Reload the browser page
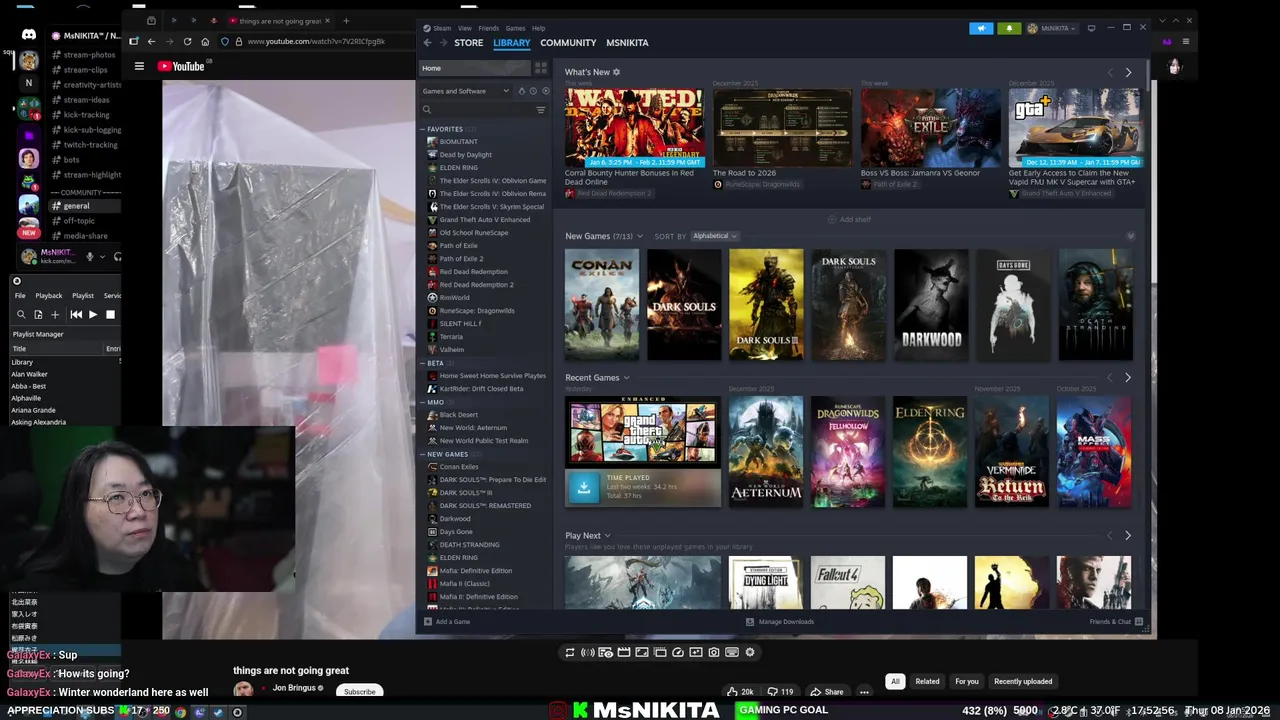The width and height of the screenshot is (1280, 720). pos(187,41)
